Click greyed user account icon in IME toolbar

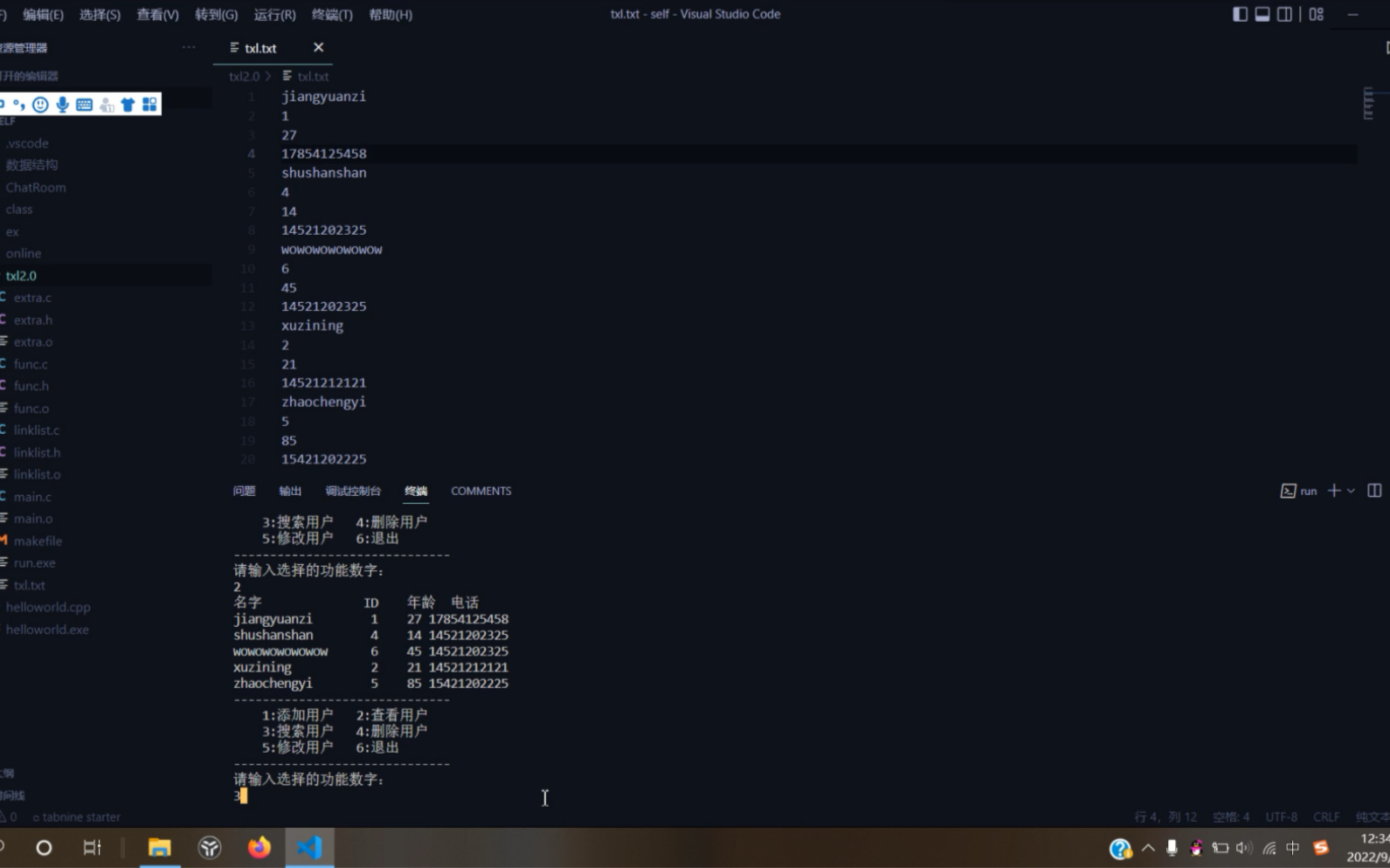coord(107,105)
